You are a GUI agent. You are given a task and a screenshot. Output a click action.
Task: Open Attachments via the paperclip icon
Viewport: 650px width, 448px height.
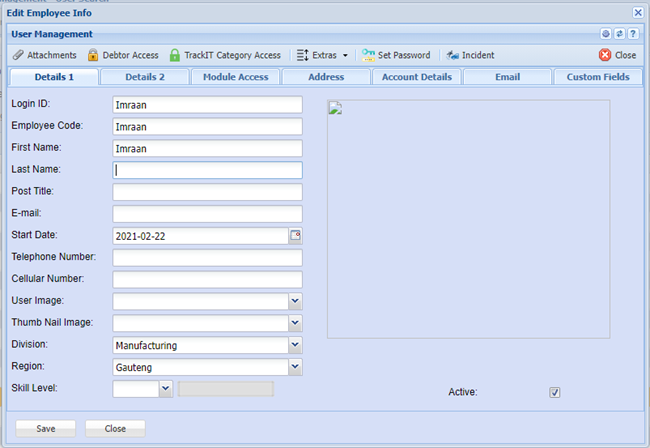point(17,55)
